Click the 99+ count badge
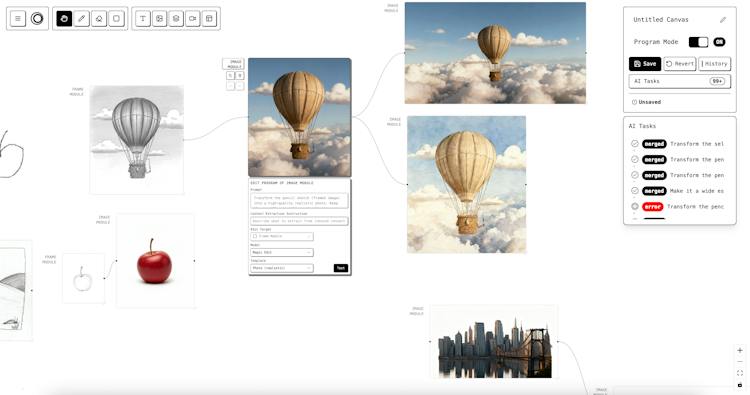This screenshot has width=750, height=395. point(717,81)
